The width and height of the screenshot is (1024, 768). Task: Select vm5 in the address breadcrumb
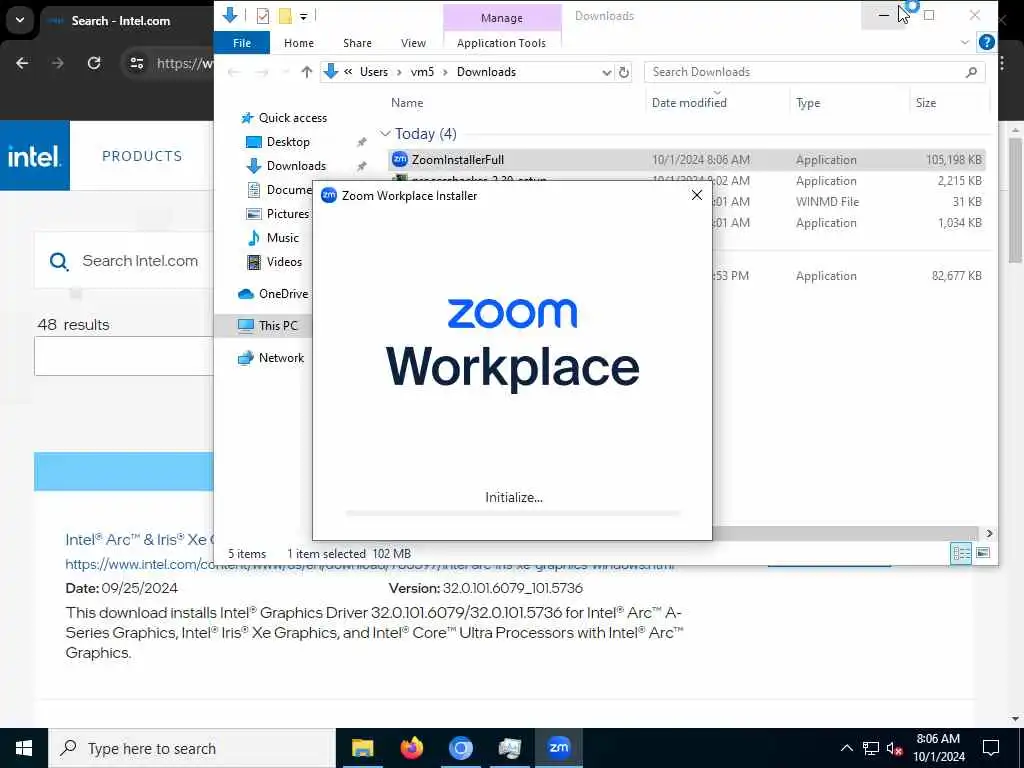[422, 72]
